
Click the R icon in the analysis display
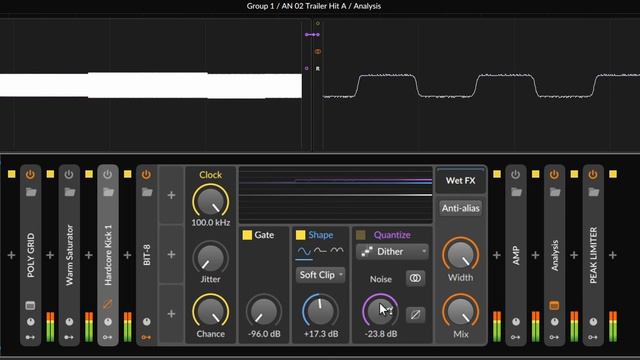coord(318,69)
